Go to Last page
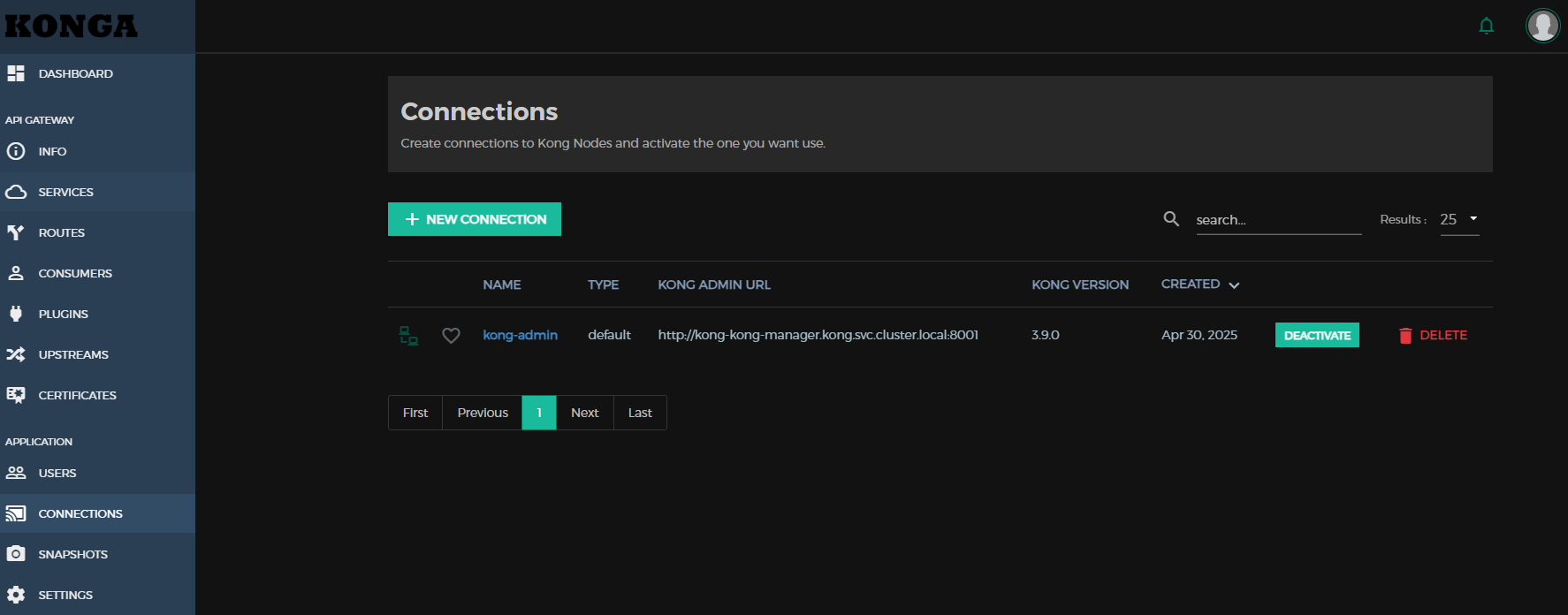This screenshot has height=615, width=1568. (x=640, y=413)
